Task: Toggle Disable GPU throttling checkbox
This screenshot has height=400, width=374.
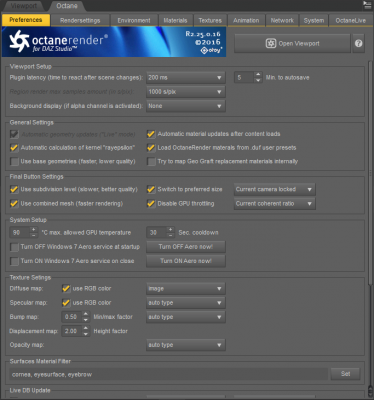Action: tap(151, 203)
